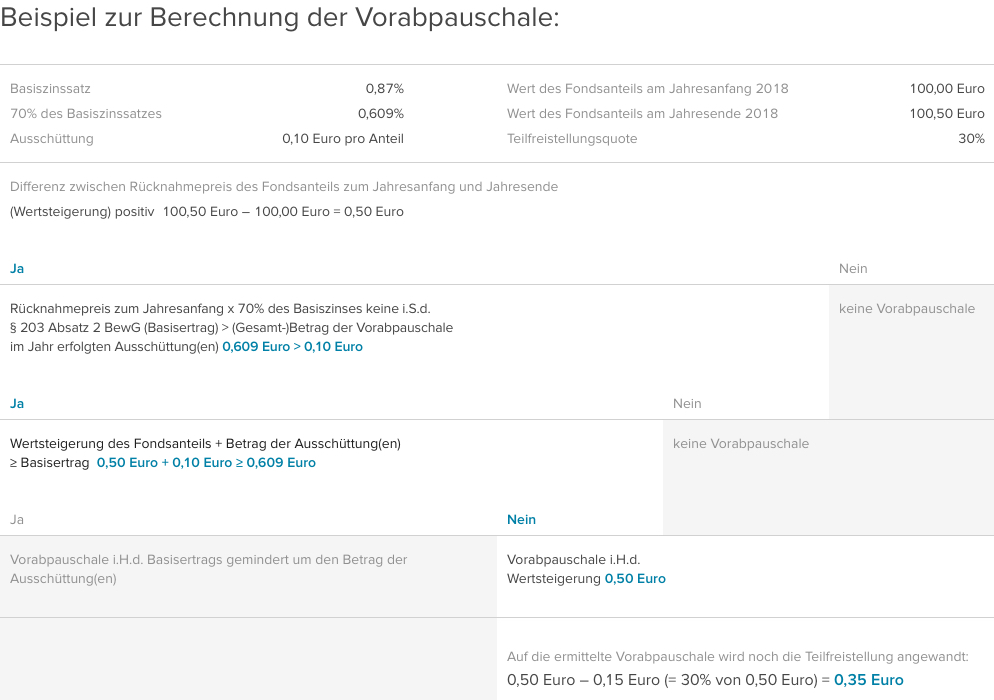Click the 100,00 Euro Jahresanfang value

coord(946,89)
